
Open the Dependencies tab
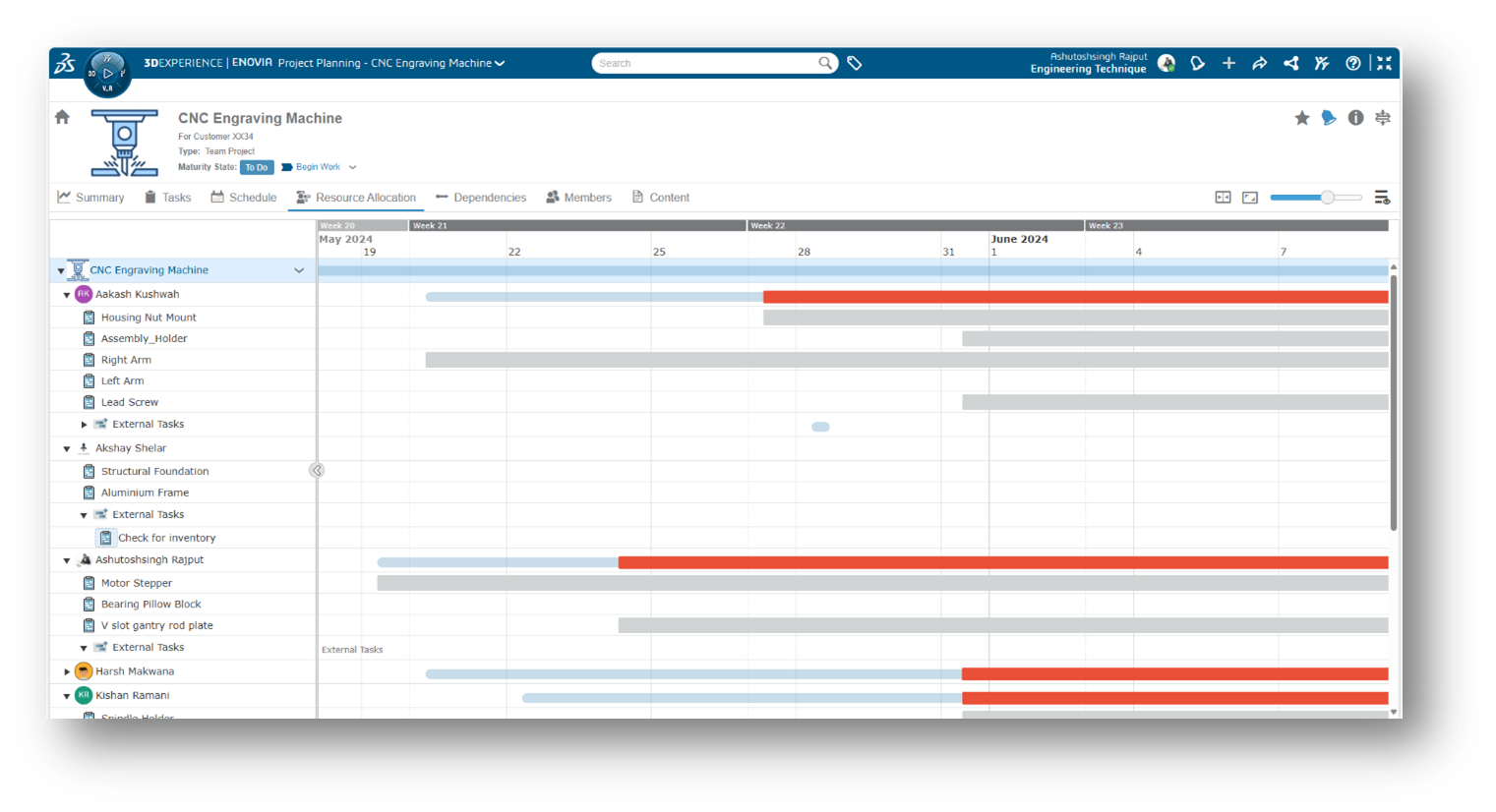pyautogui.click(x=481, y=198)
